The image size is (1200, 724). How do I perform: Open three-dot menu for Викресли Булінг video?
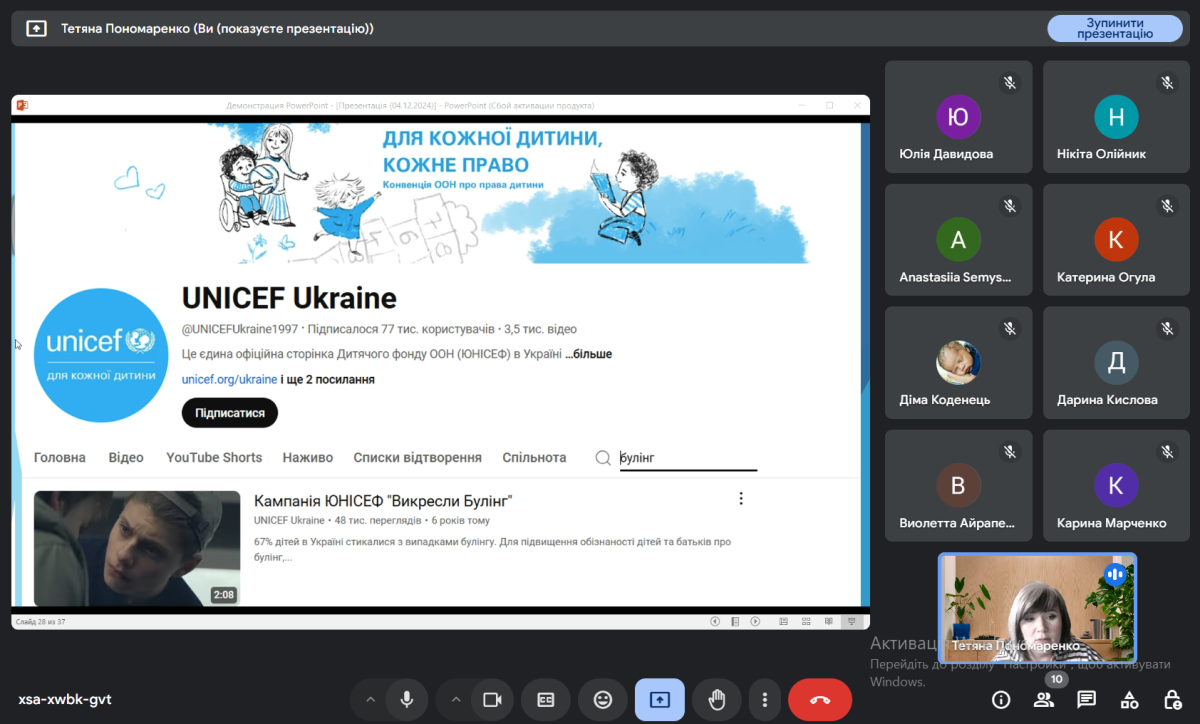(x=741, y=499)
